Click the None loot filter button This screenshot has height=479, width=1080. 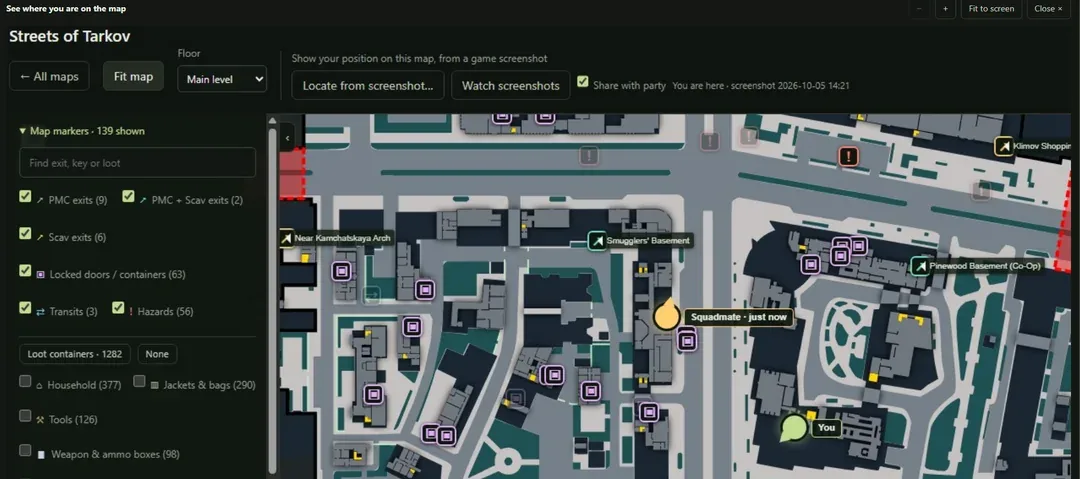coord(157,354)
